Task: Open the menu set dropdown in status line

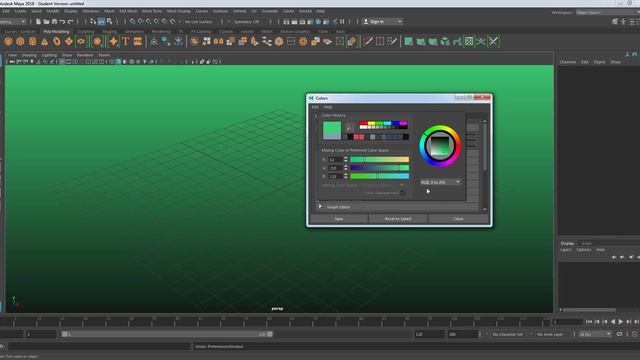Action: [x=13, y=21]
